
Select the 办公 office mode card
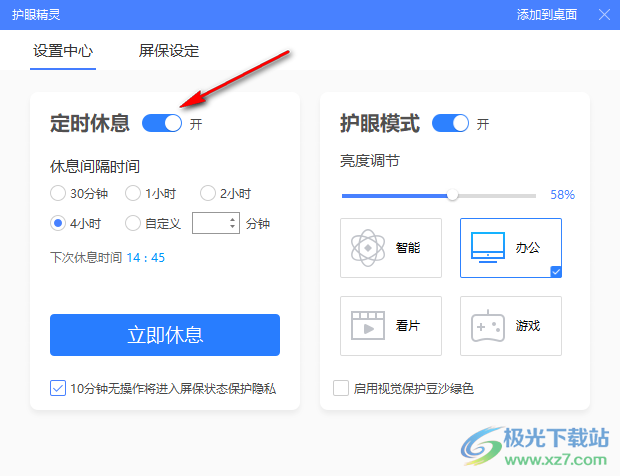click(x=511, y=248)
